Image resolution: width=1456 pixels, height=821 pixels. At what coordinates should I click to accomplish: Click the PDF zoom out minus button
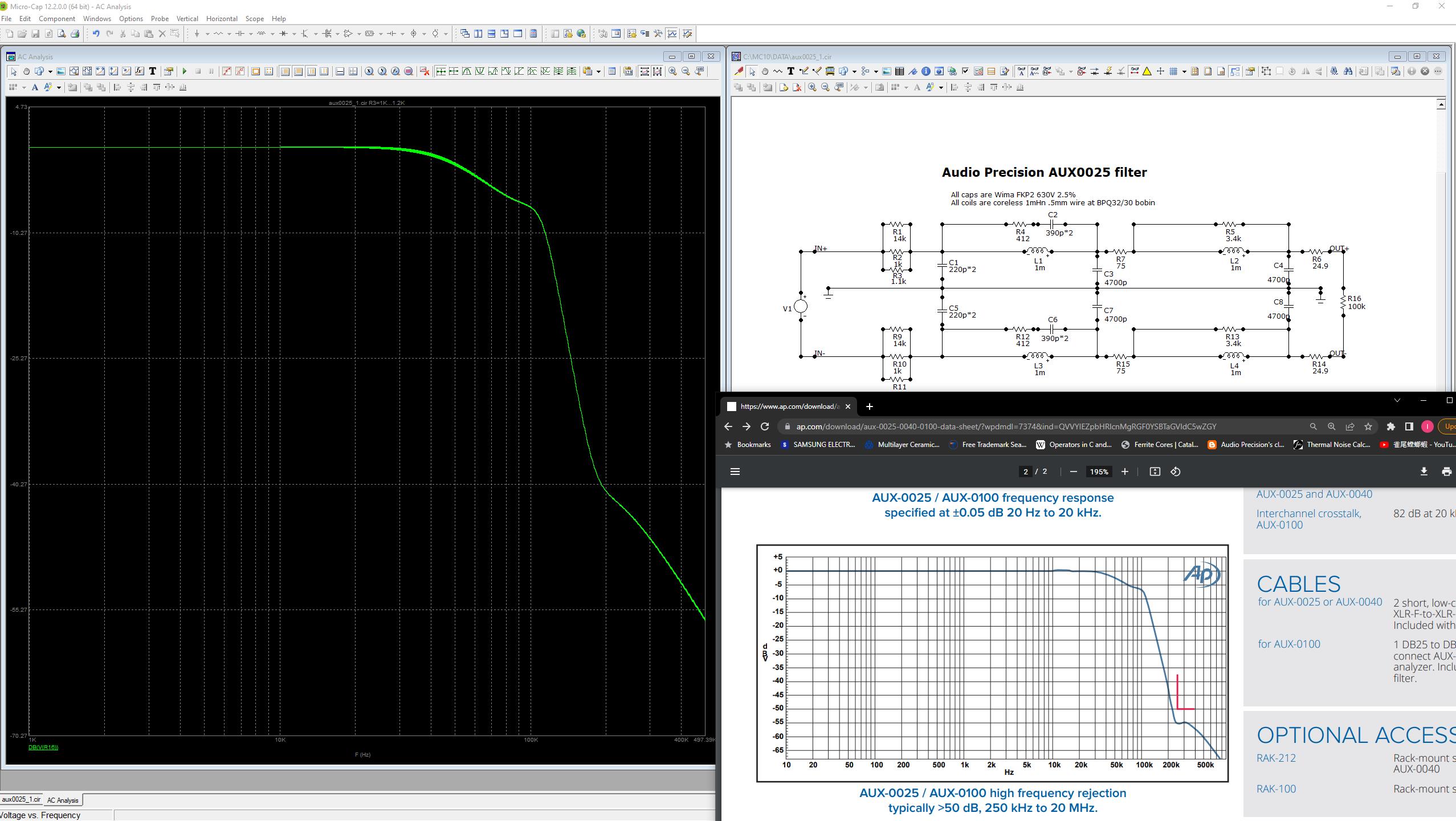1074,472
